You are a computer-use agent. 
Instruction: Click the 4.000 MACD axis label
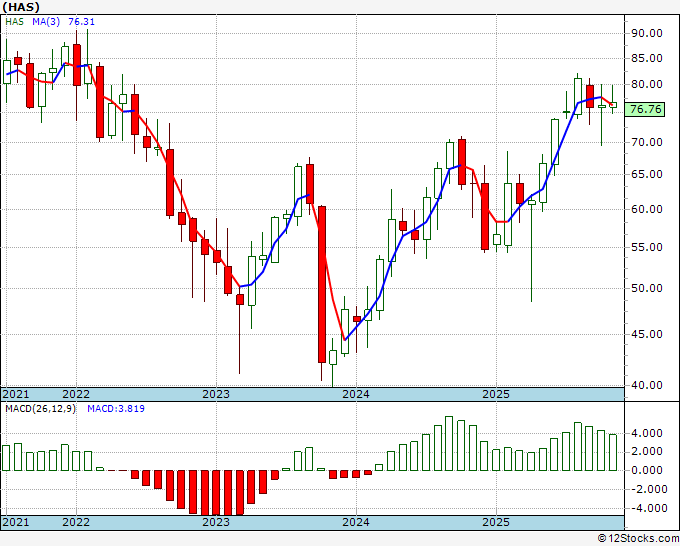pyautogui.click(x=647, y=433)
